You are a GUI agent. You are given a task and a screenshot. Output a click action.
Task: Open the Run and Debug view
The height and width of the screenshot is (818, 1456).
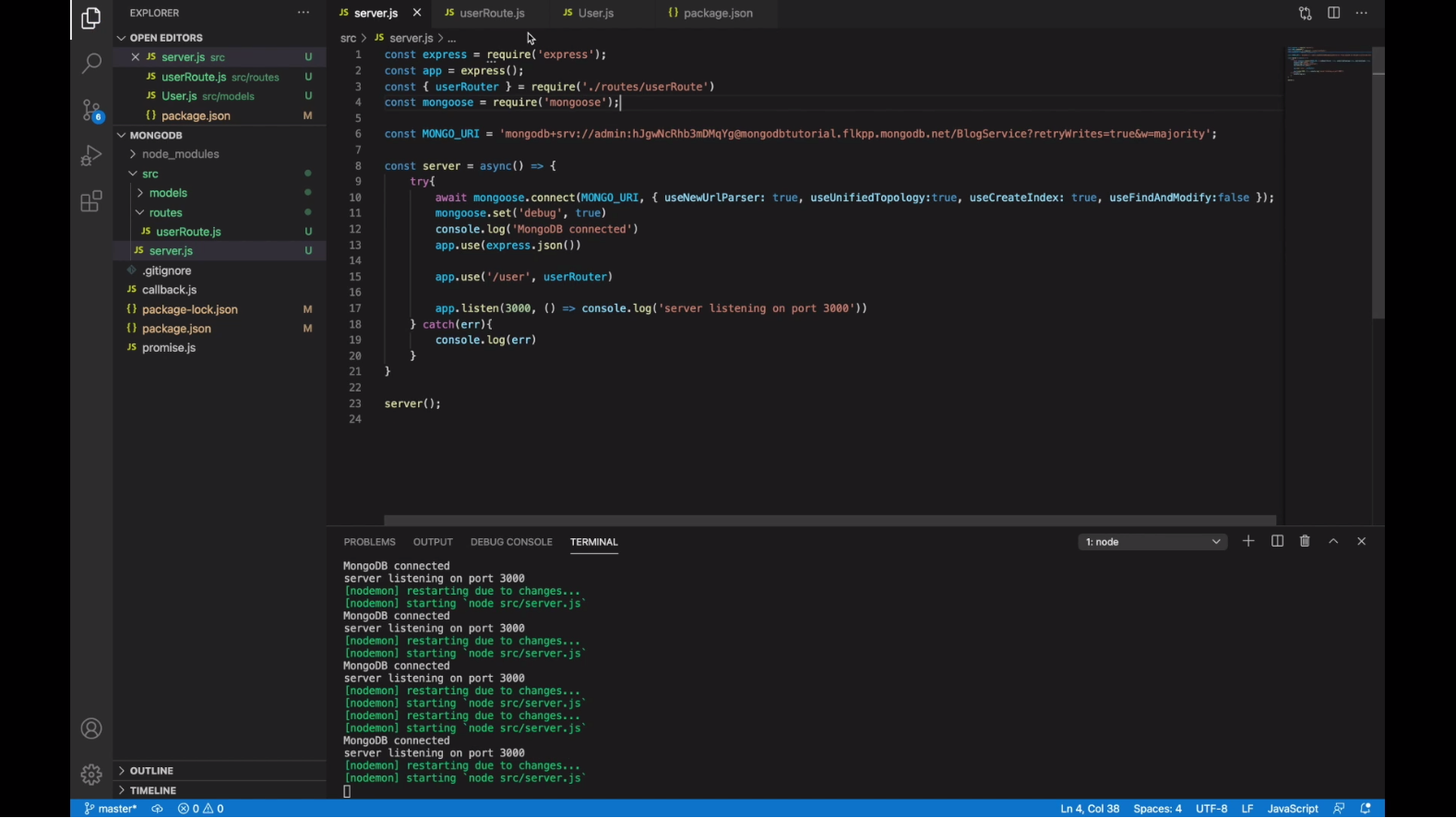click(x=91, y=156)
